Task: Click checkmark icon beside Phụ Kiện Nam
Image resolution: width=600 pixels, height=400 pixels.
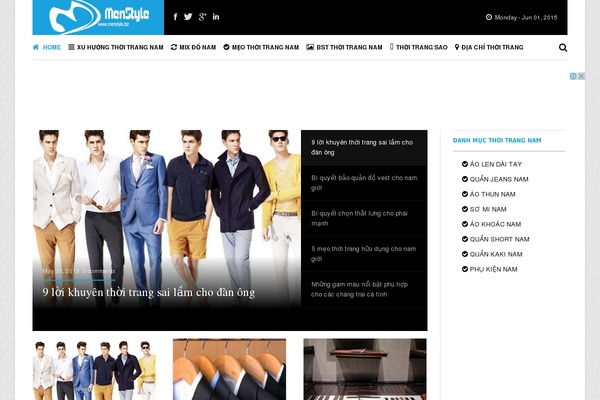Action: tap(465, 269)
